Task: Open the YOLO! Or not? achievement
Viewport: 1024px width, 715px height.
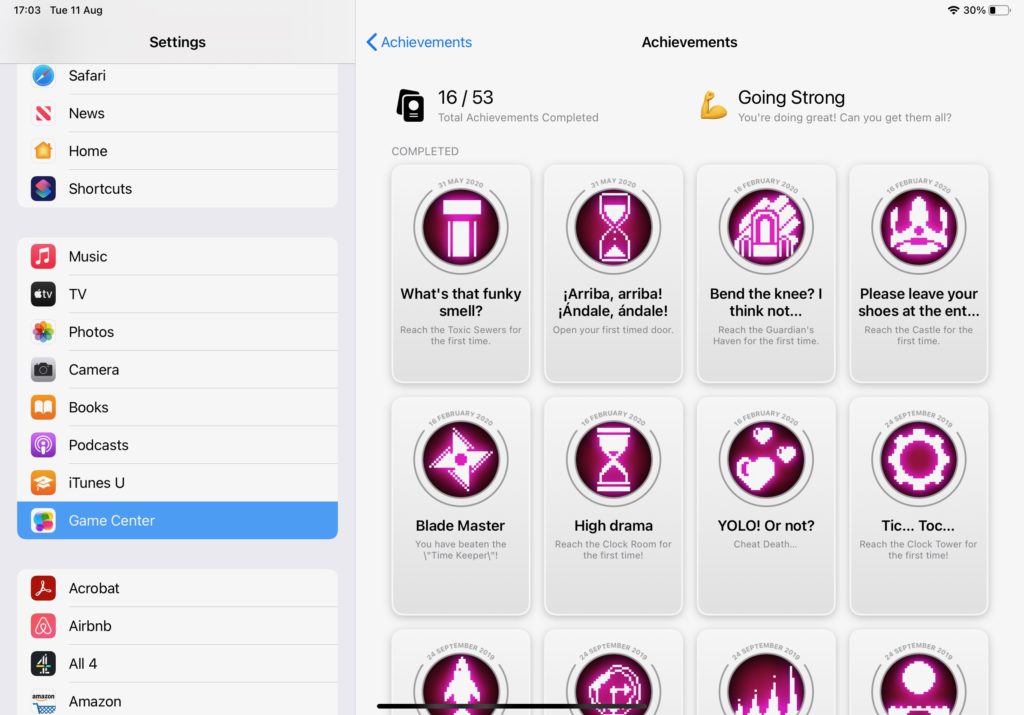Action: (766, 506)
